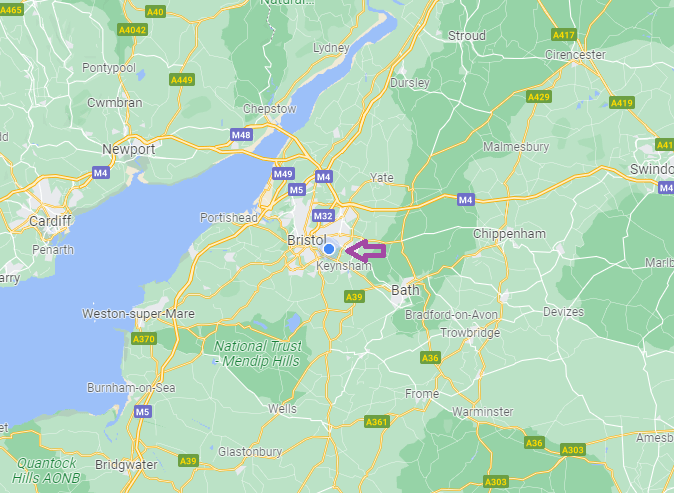Click the blue location dot near Bristol
This screenshot has height=493, width=674.
point(329,249)
